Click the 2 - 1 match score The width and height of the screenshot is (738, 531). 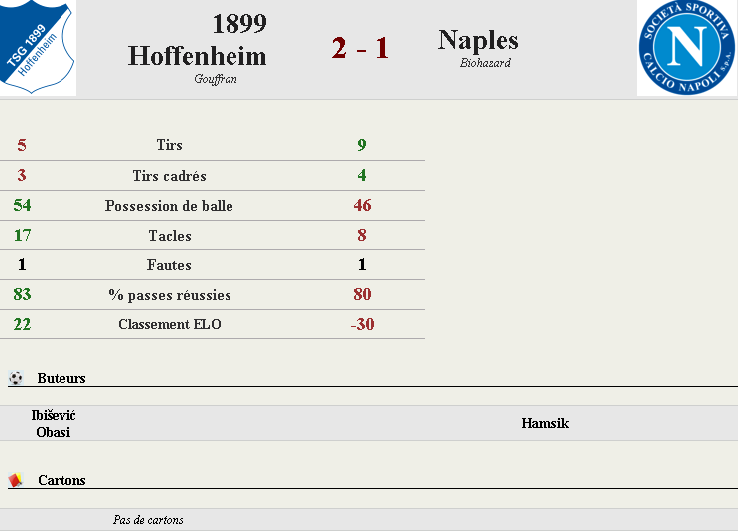click(360, 48)
